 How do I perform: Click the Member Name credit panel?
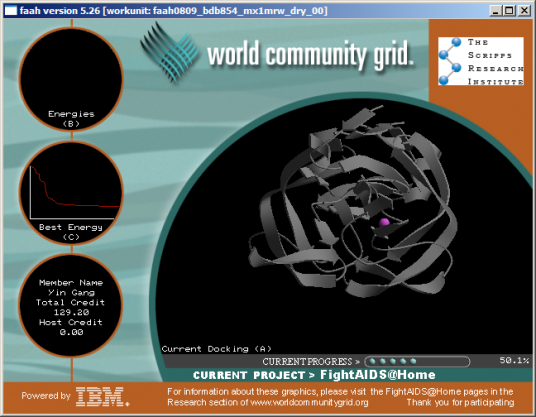tap(71, 306)
